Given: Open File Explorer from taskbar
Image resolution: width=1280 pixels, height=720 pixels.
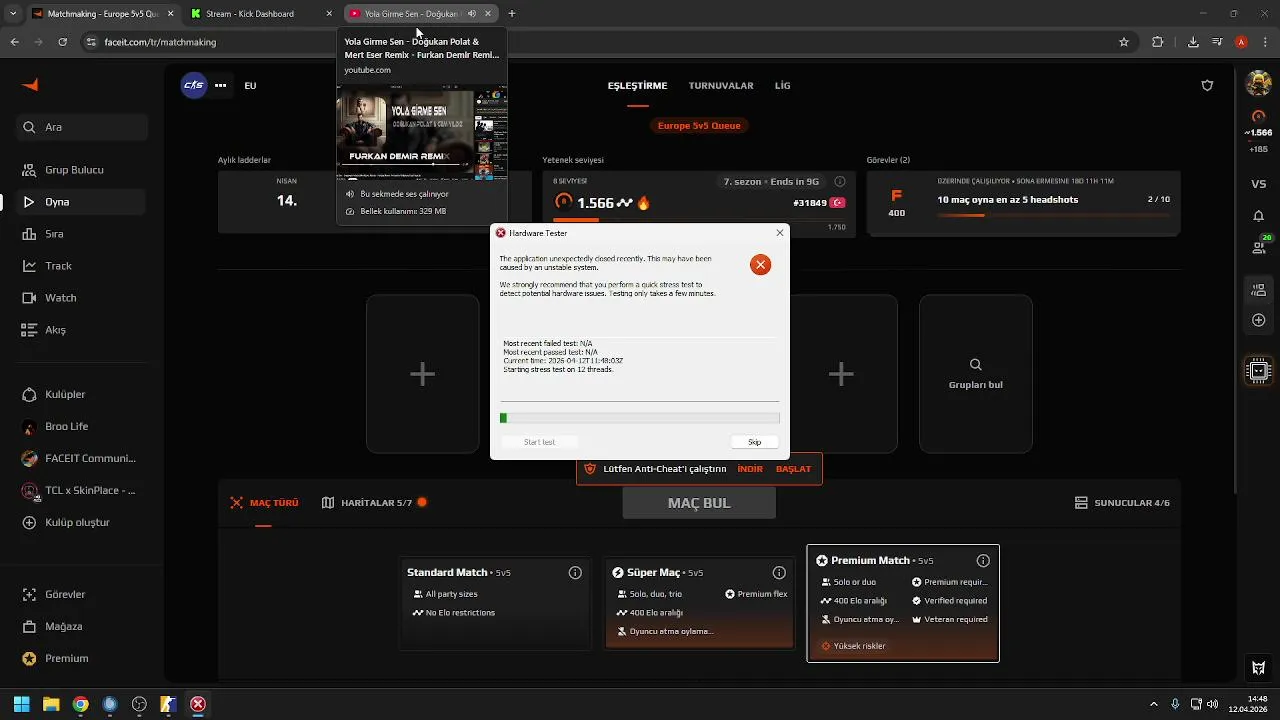Looking at the screenshot, I should point(51,704).
